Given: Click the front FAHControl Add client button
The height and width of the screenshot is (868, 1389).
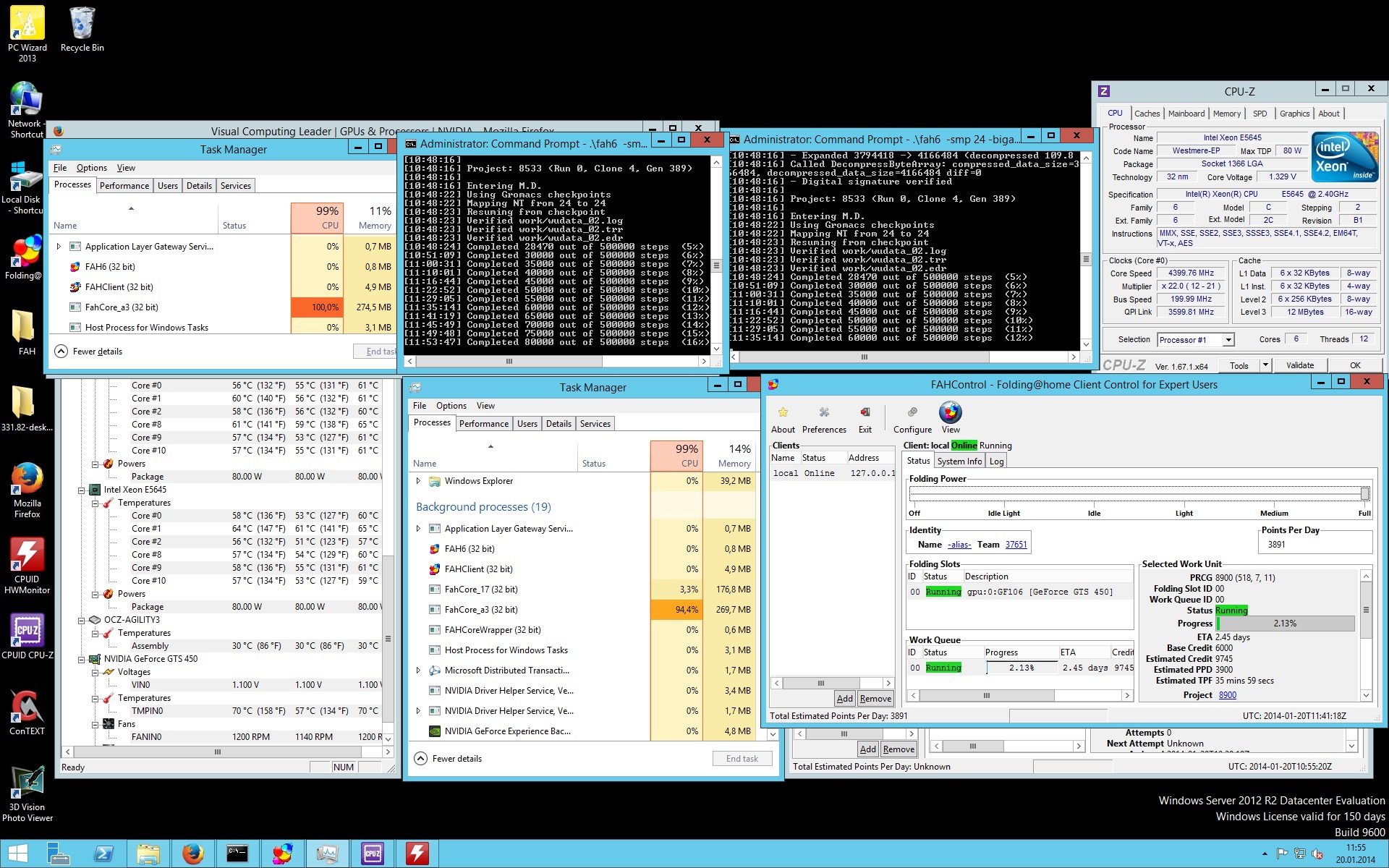Looking at the screenshot, I should (x=844, y=699).
